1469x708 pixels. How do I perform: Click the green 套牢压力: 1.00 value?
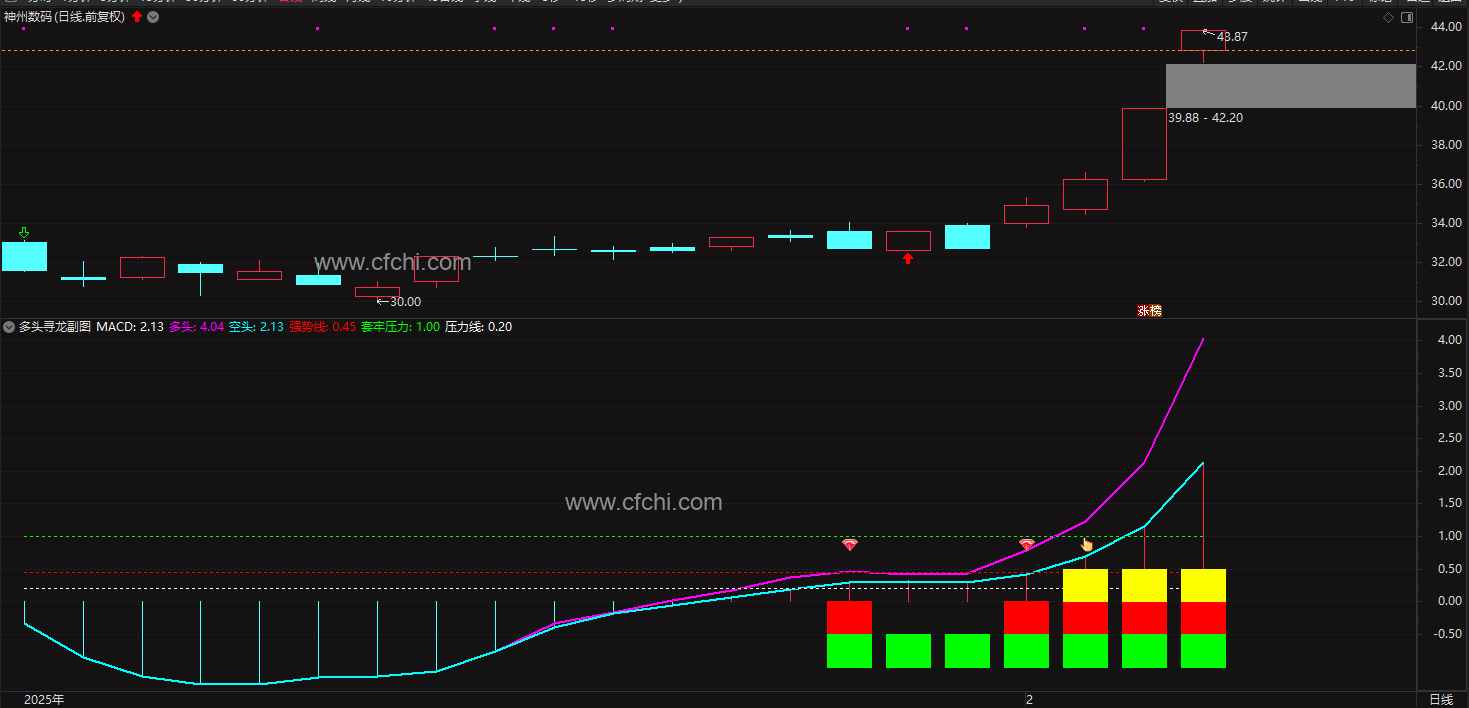click(x=400, y=326)
